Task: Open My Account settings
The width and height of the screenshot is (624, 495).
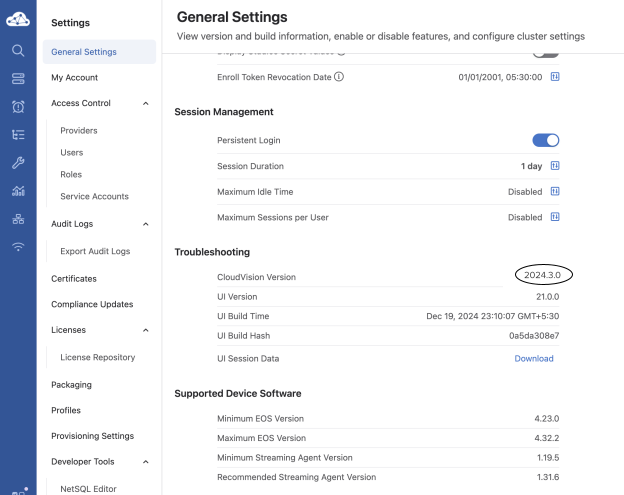Action: 74,78
